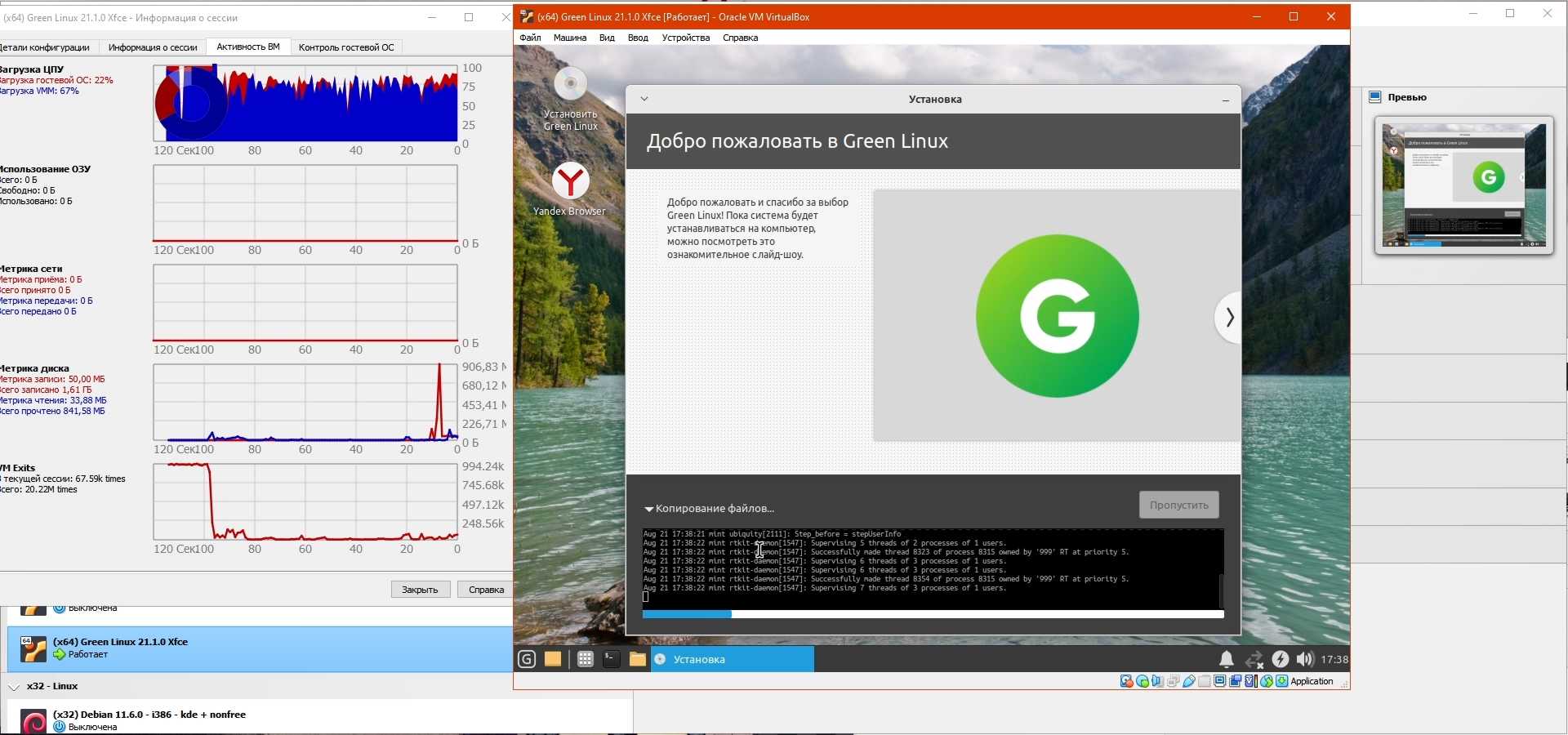Viewport: 1568px width, 735px height.
Task: Click the optical disk indicator in VirtualBox status bar
Action: point(1143,681)
